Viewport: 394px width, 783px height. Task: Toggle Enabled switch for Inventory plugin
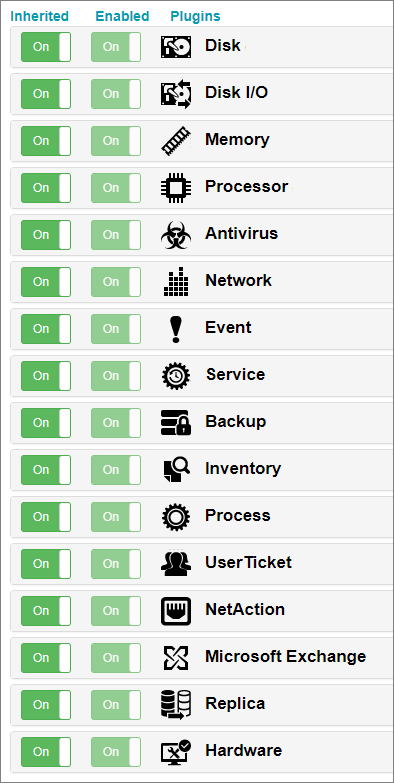click(116, 469)
